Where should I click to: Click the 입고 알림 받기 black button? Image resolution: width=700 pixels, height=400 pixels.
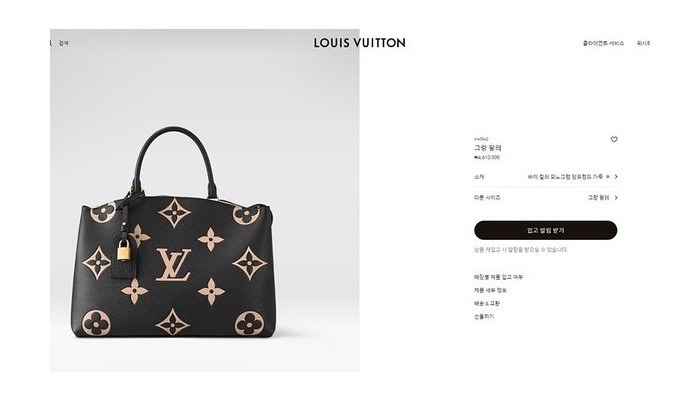546,230
